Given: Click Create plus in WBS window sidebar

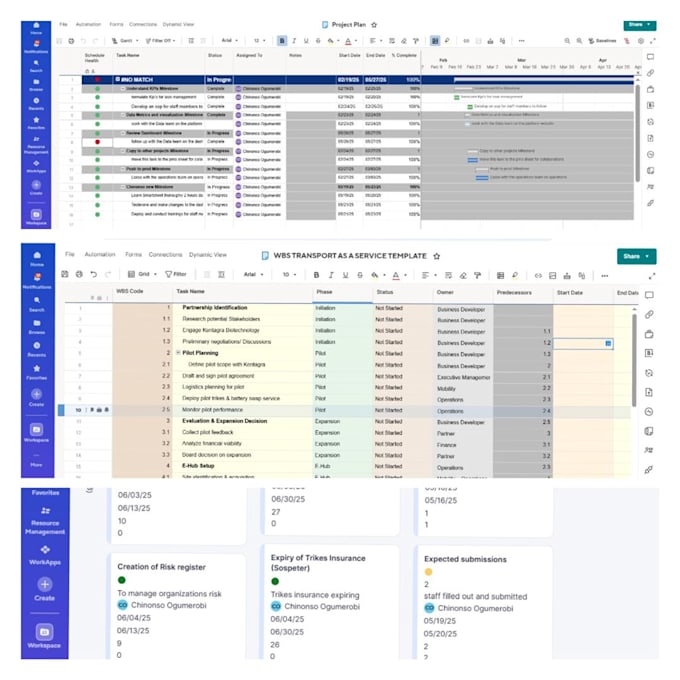Looking at the screenshot, I should [x=37, y=397].
